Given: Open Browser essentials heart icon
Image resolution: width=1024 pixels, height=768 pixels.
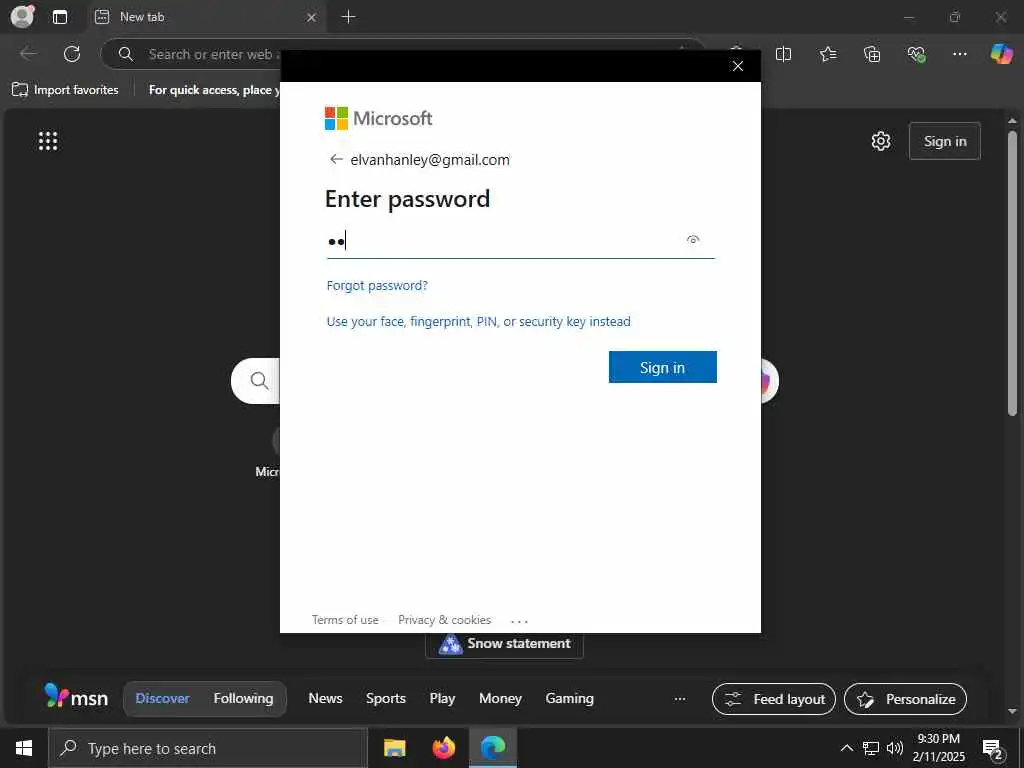Looking at the screenshot, I should (916, 54).
